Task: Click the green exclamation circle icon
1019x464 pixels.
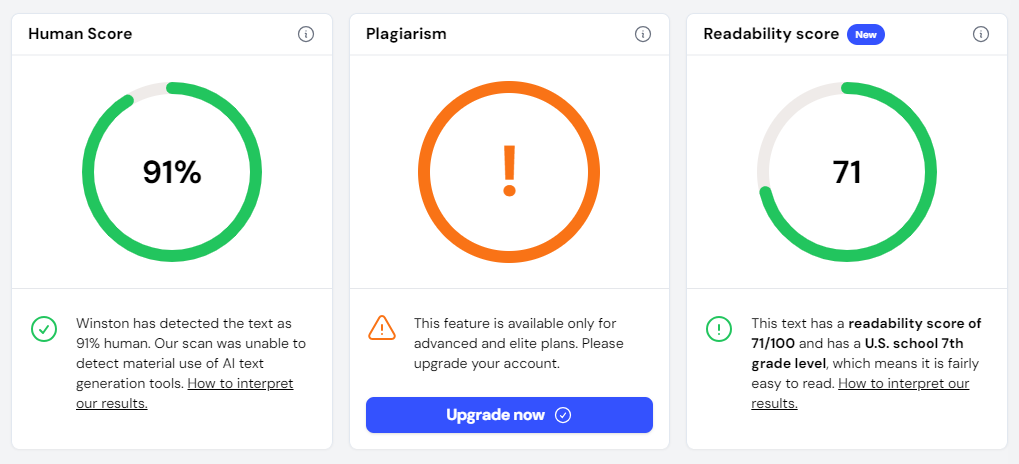Action: click(x=719, y=329)
